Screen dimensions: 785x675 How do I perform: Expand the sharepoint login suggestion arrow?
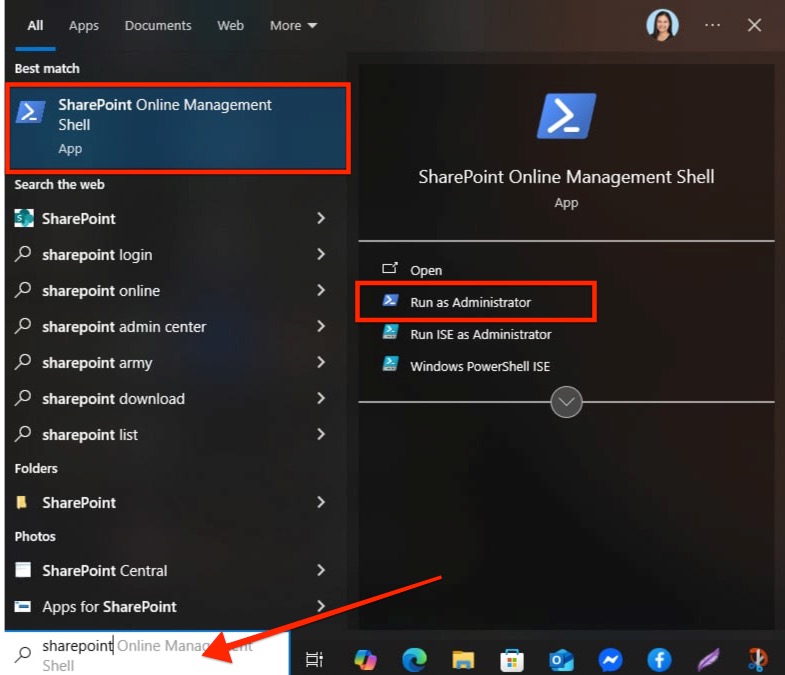(321, 254)
